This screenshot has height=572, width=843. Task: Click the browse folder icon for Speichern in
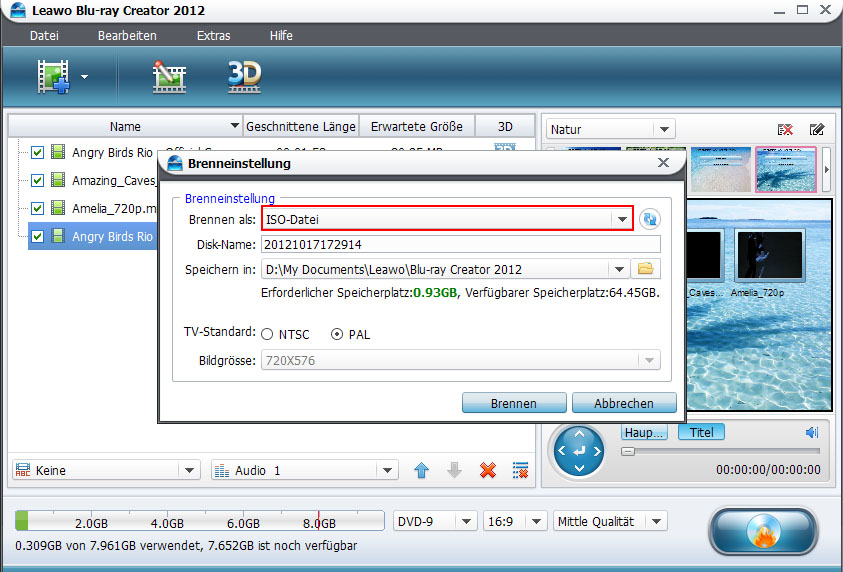(645, 269)
